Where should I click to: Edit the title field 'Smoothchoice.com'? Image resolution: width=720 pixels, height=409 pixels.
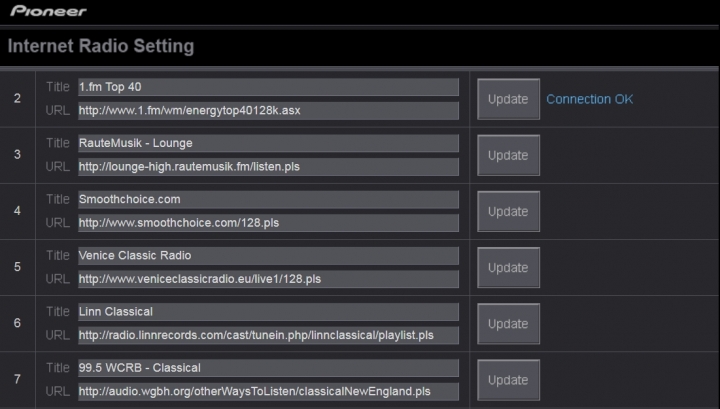pos(268,199)
